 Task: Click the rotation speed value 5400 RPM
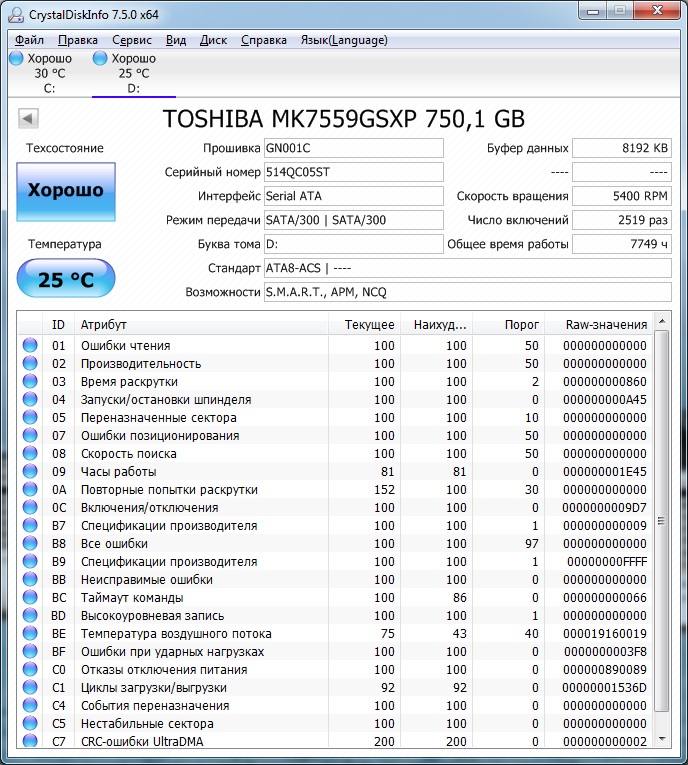(622, 196)
